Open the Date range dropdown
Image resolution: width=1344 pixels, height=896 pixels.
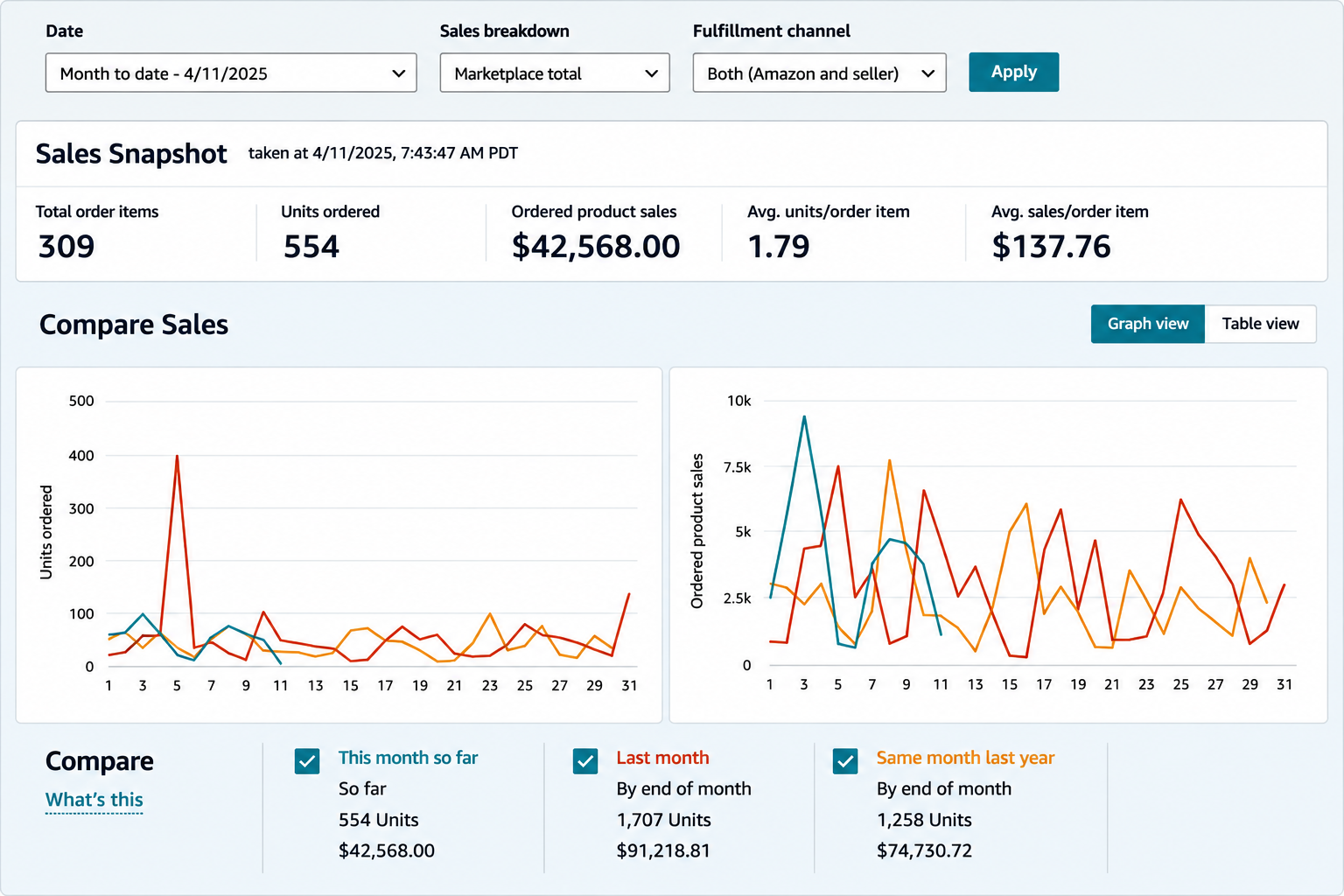pyautogui.click(x=231, y=73)
